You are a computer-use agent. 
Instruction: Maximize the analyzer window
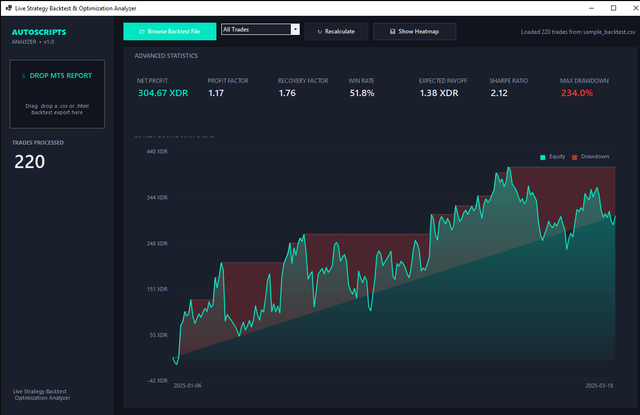(613, 8)
